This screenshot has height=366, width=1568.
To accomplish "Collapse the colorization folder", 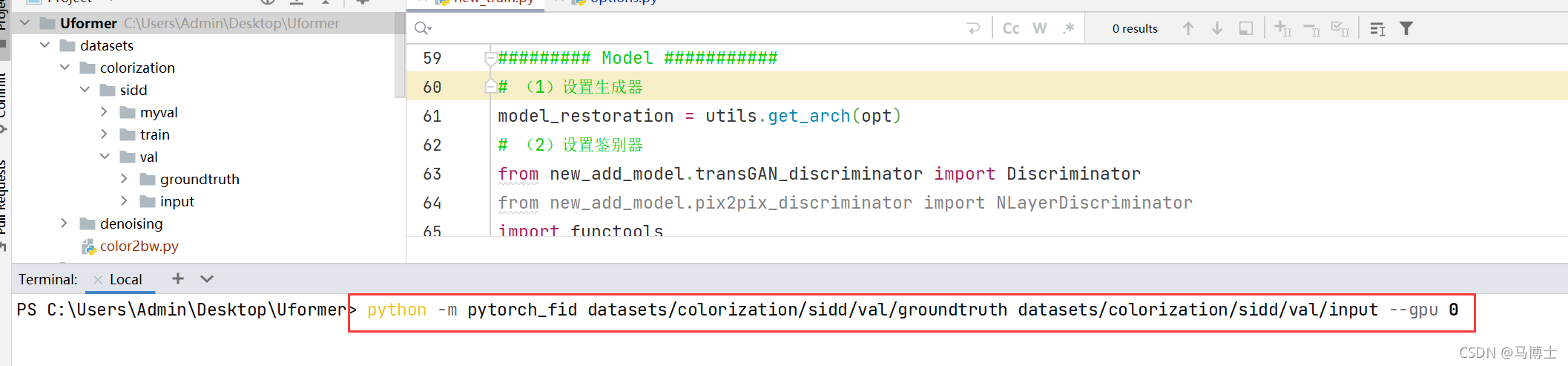I will pos(65,68).
